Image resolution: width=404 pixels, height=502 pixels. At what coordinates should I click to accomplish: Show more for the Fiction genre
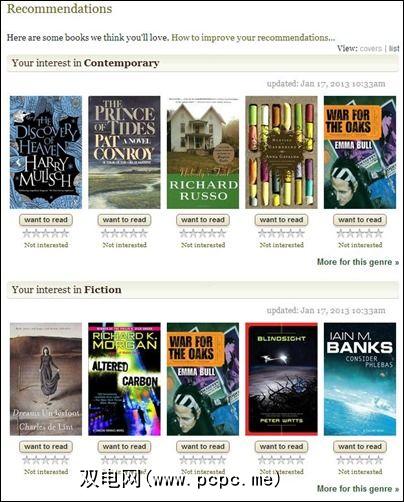358,489
